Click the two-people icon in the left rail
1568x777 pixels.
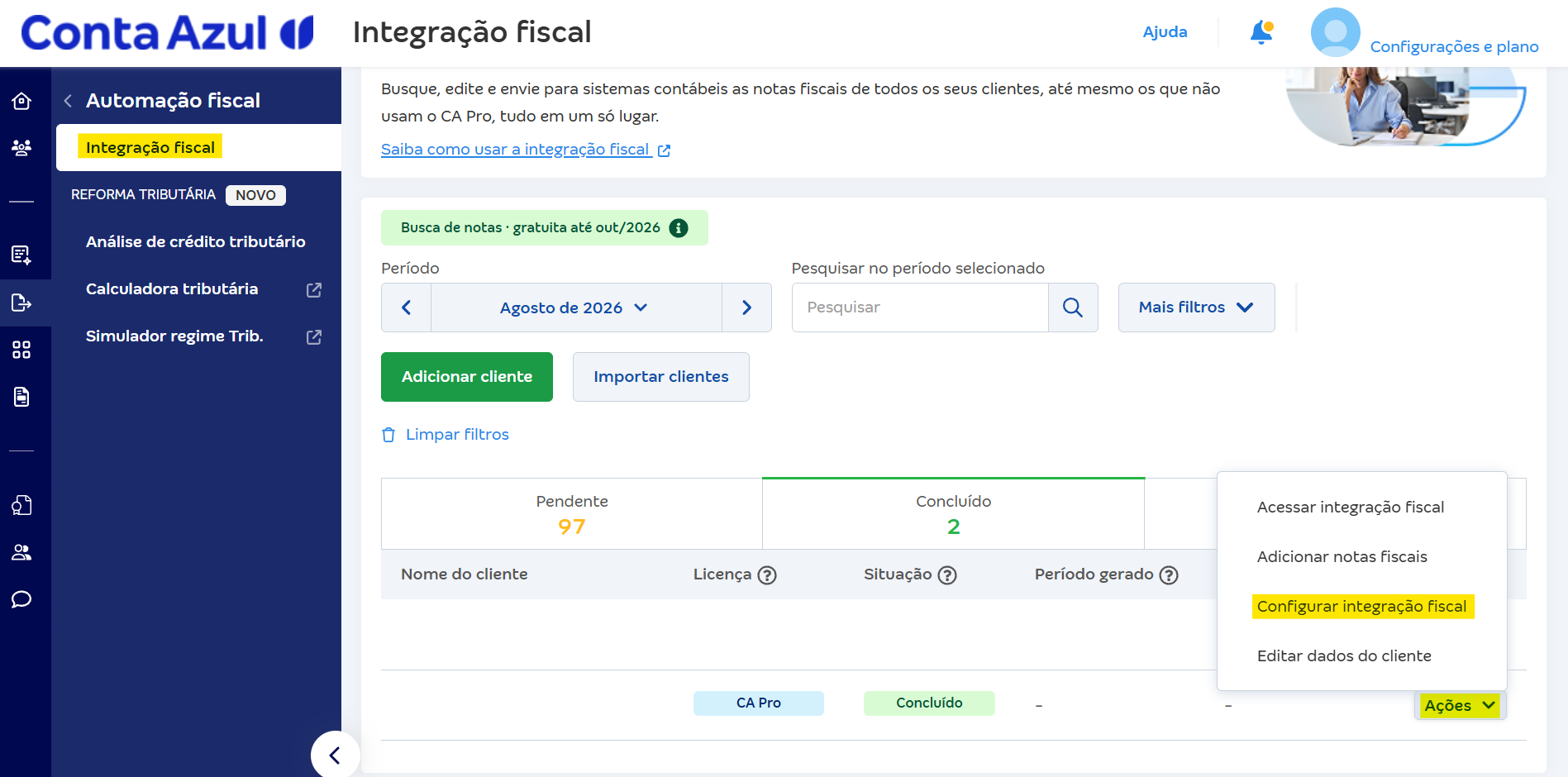pos(21,552)
